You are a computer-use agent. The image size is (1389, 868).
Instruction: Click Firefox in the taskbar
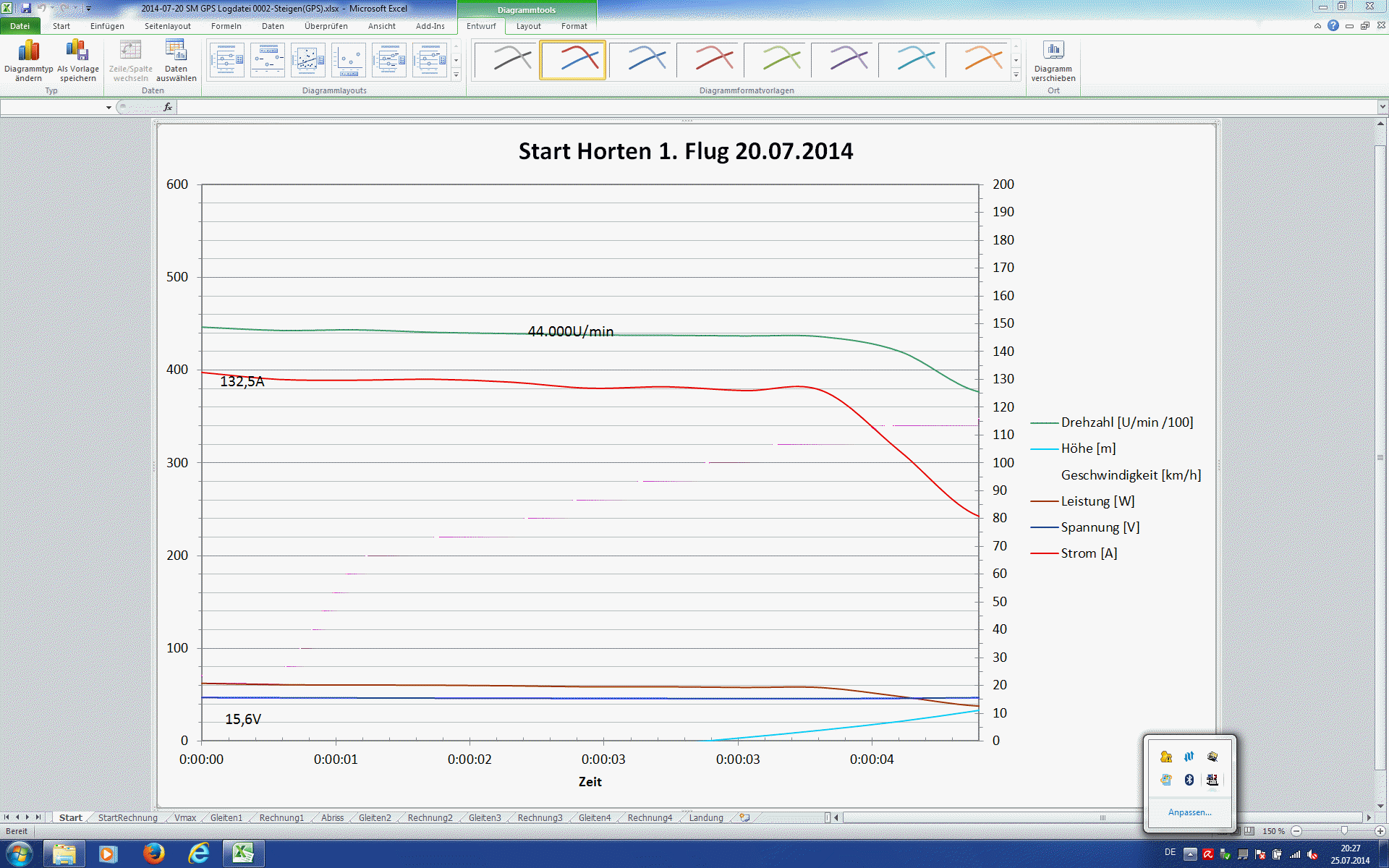[x=153, y=854]
